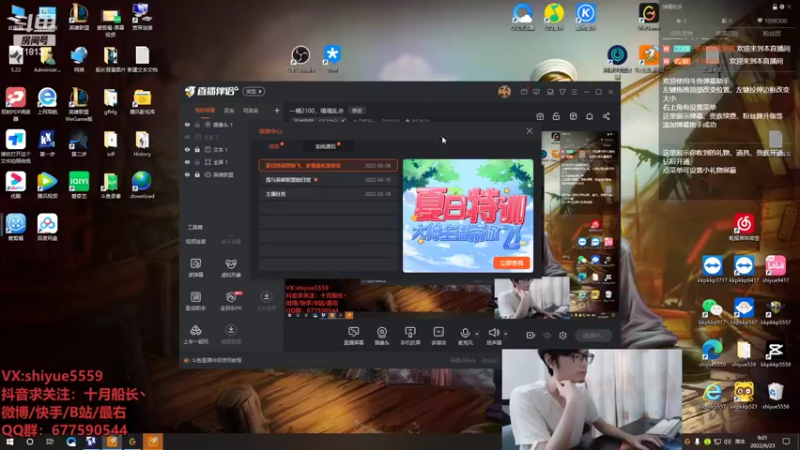Add a 摄像头 camera source

click(x=382, y=336)
